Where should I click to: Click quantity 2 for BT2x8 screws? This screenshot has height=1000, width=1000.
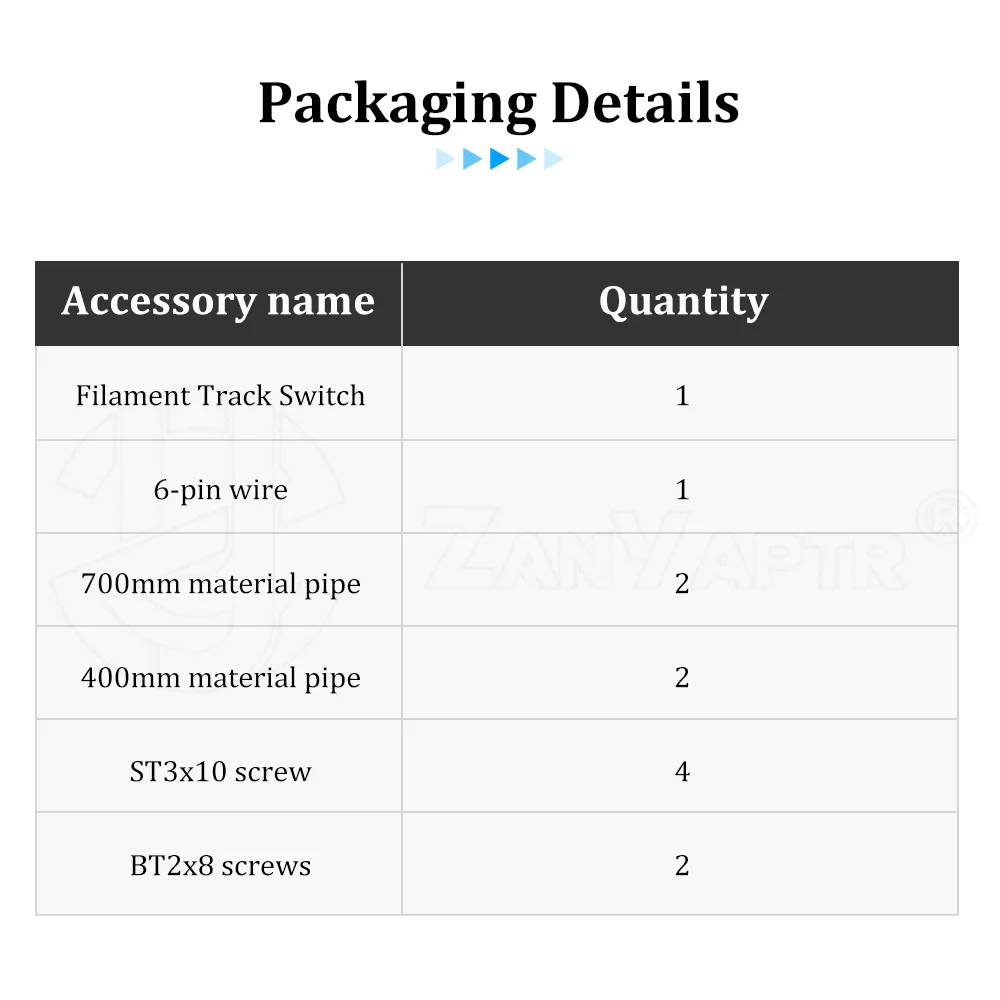click(x=682, y=865)
